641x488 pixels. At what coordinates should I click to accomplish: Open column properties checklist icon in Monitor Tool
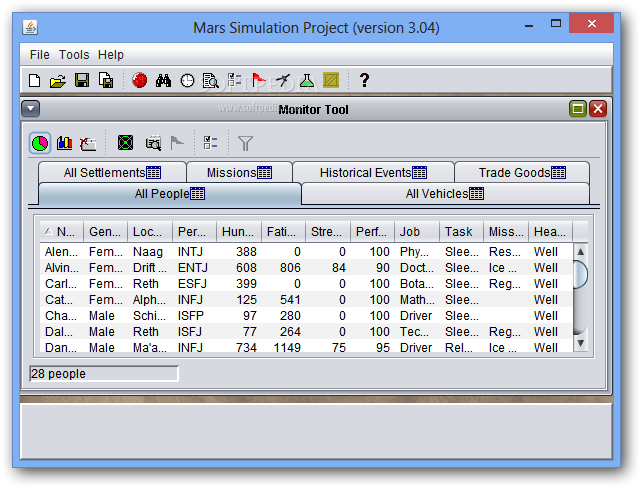(x=211, y=143)
